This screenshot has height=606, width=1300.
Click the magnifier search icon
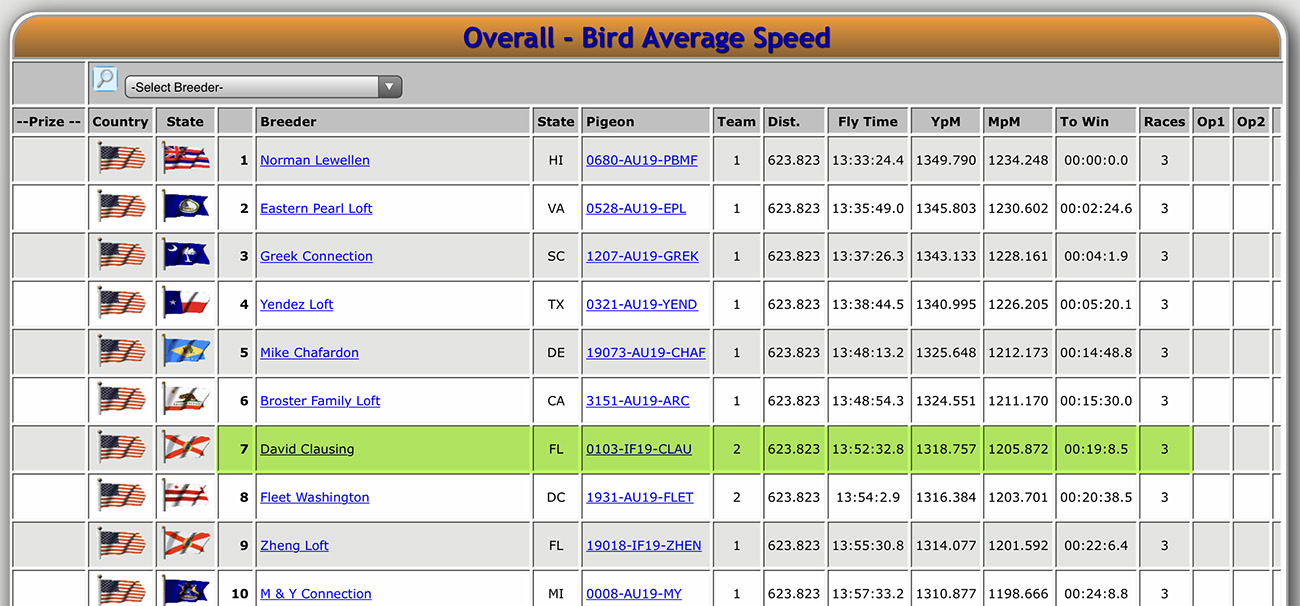click(105, 79)
